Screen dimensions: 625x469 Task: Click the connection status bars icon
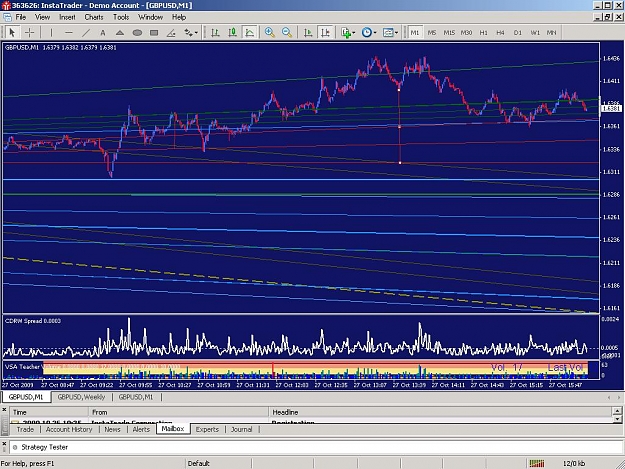click(537, 463)
